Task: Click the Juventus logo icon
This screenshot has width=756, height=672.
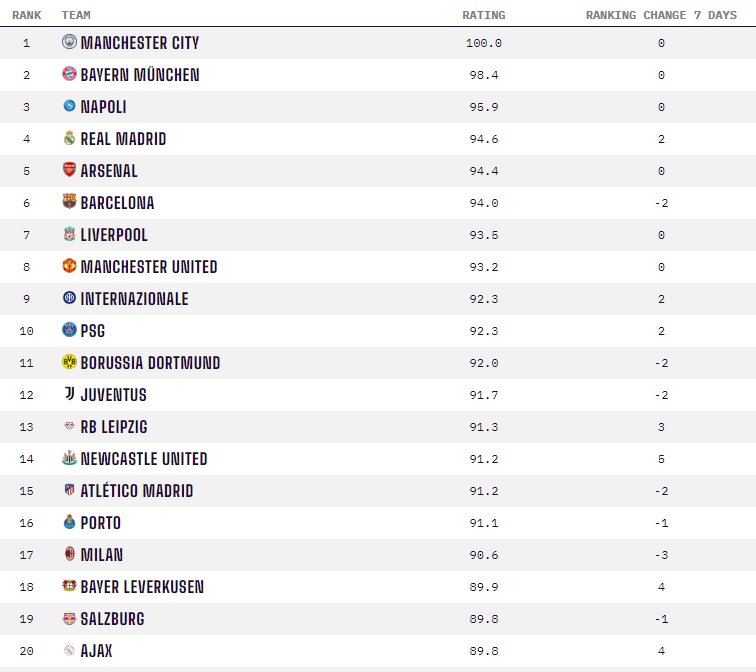Action: coord(69,395)
